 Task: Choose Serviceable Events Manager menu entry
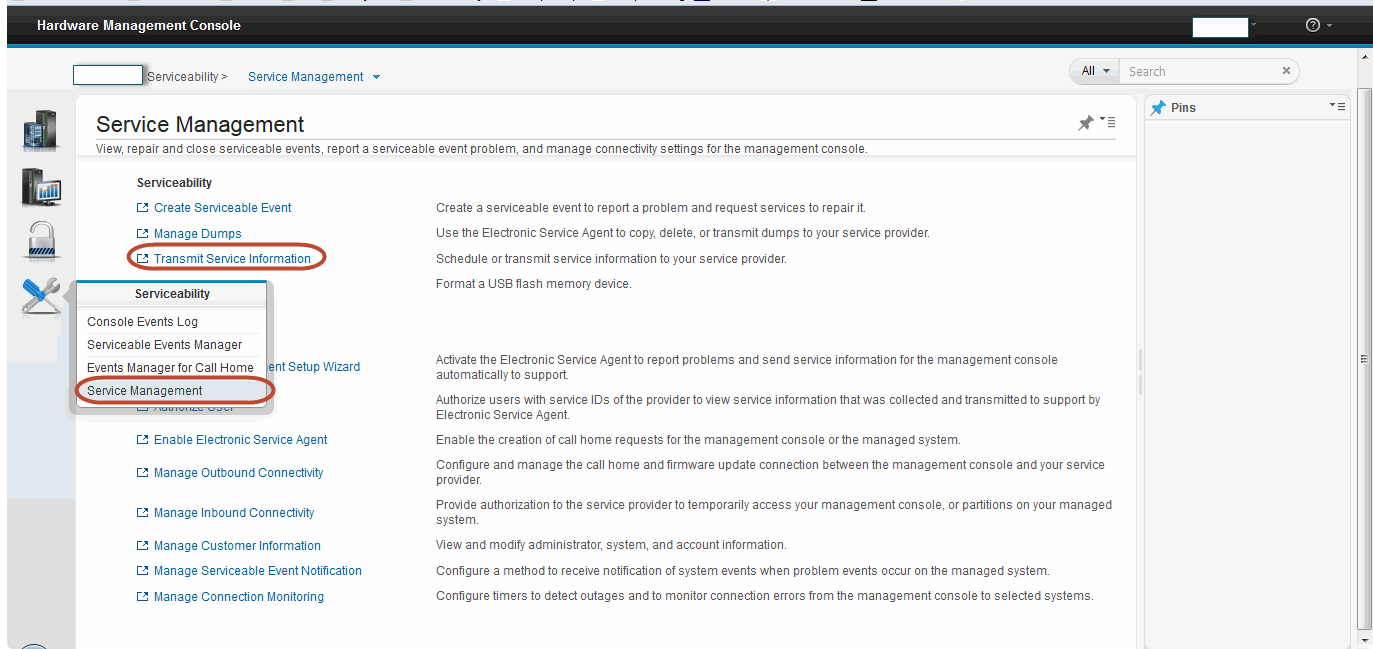(x=164, y=345)
